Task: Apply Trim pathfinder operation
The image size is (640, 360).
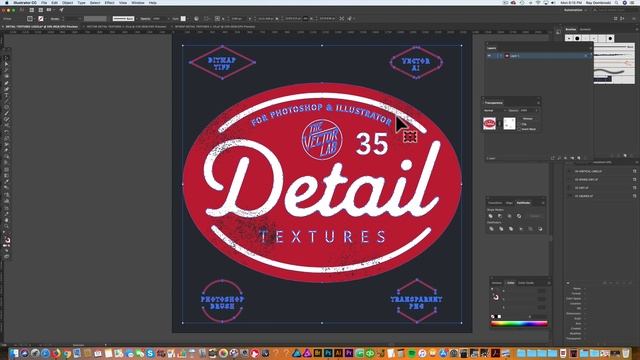Action: [x=501, y=229]
